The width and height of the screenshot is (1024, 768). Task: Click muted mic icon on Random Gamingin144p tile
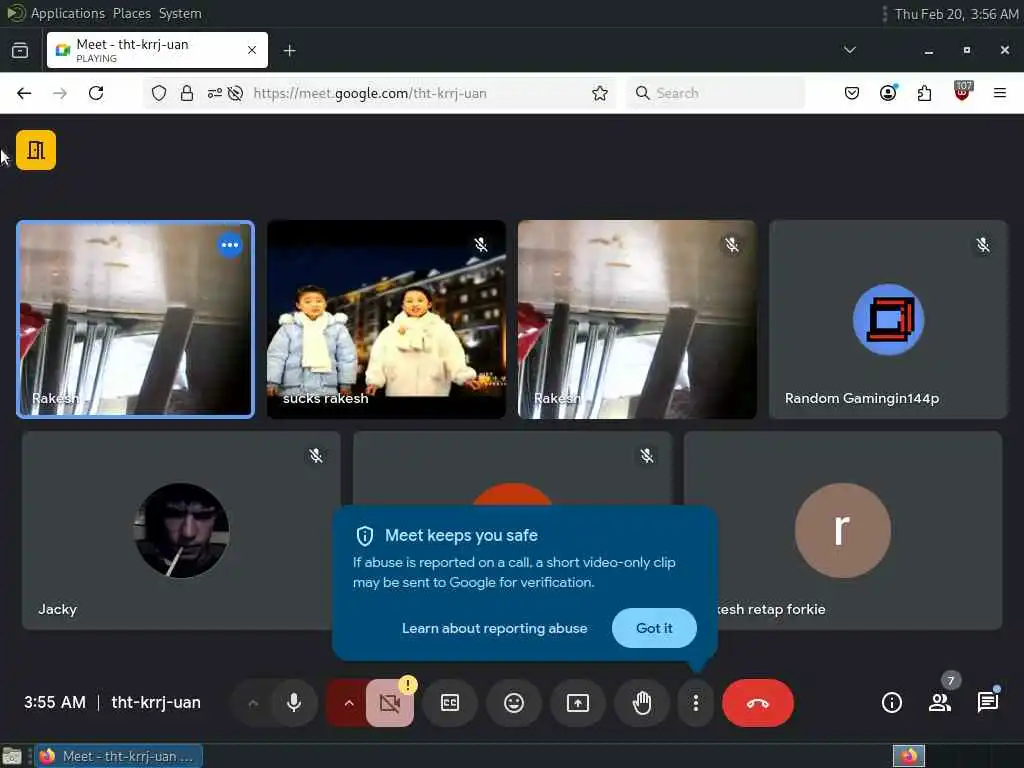point(983,245)
